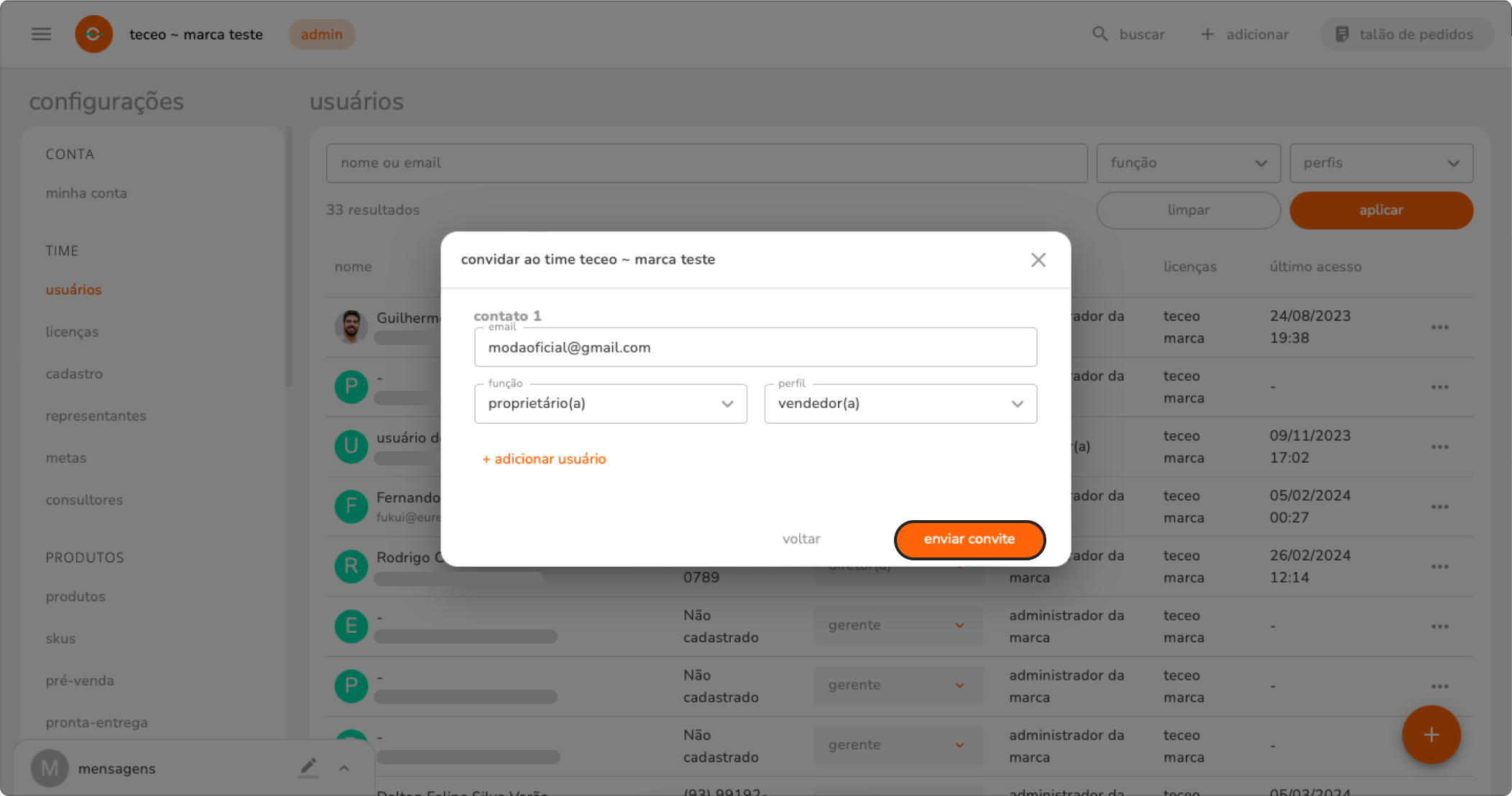The height and width of the screenshot is (796, 1512).
Task: Open talão de pedidos receipt icon
Action: tap(1342, 34)
